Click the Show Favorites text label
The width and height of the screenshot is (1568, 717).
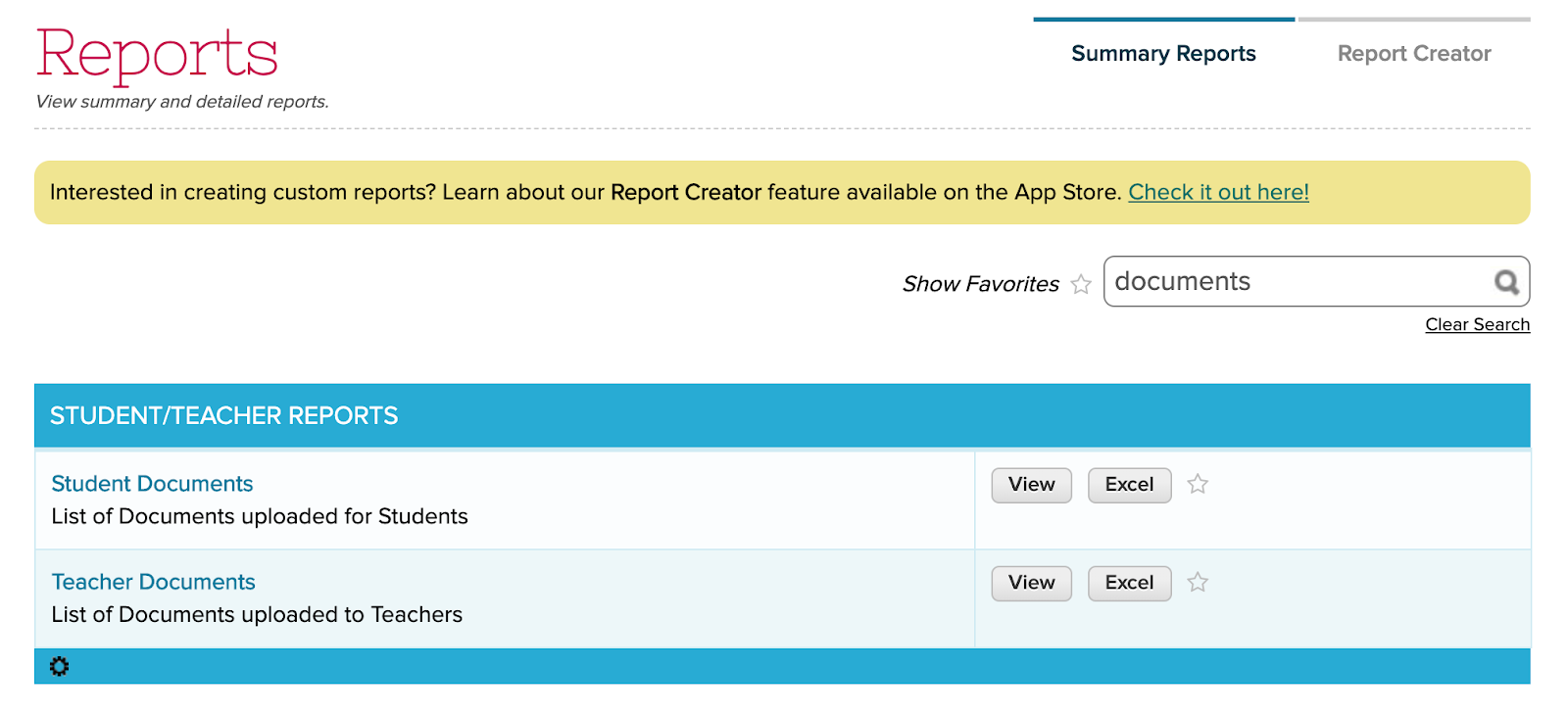coord(980,284)
